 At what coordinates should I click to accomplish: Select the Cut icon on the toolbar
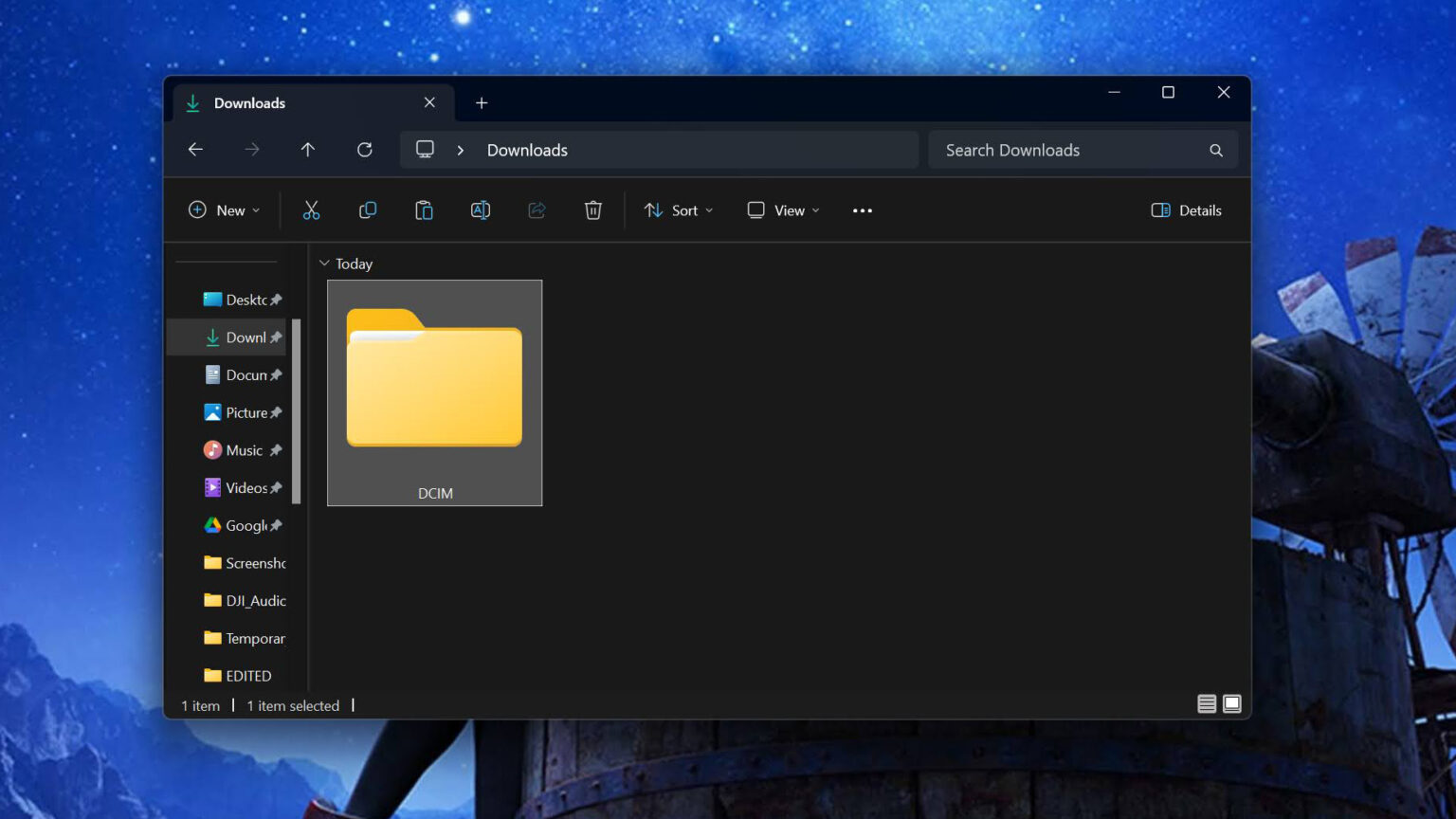(312, 209)
